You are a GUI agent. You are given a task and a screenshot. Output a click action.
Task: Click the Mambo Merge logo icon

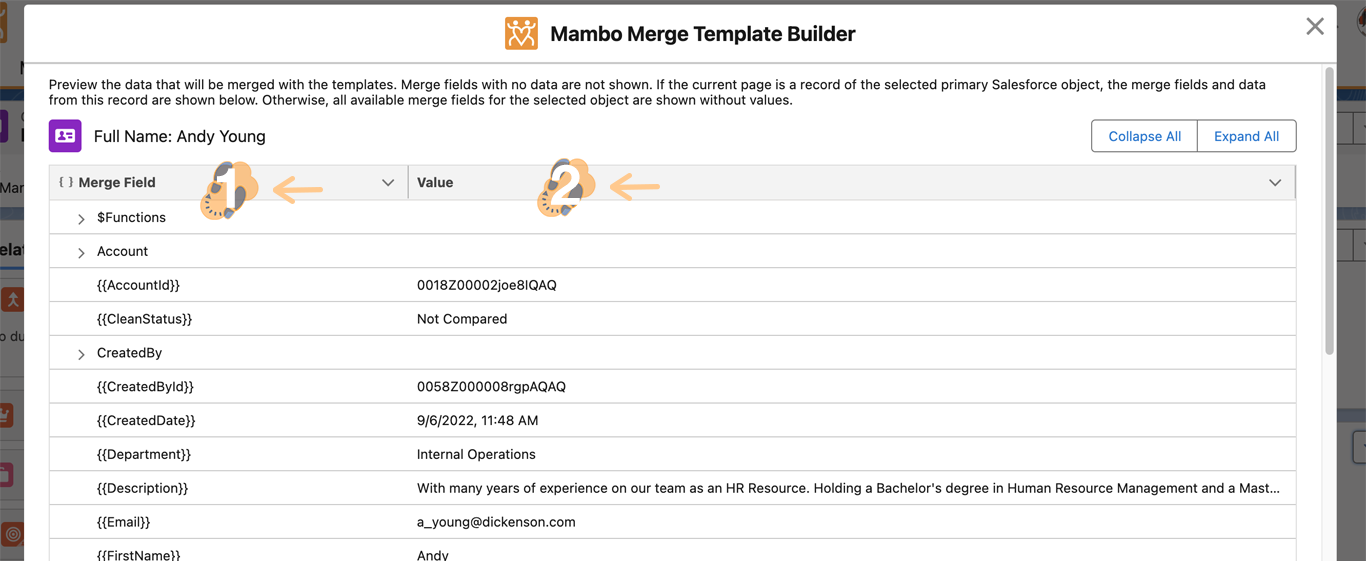coord(521,33)
